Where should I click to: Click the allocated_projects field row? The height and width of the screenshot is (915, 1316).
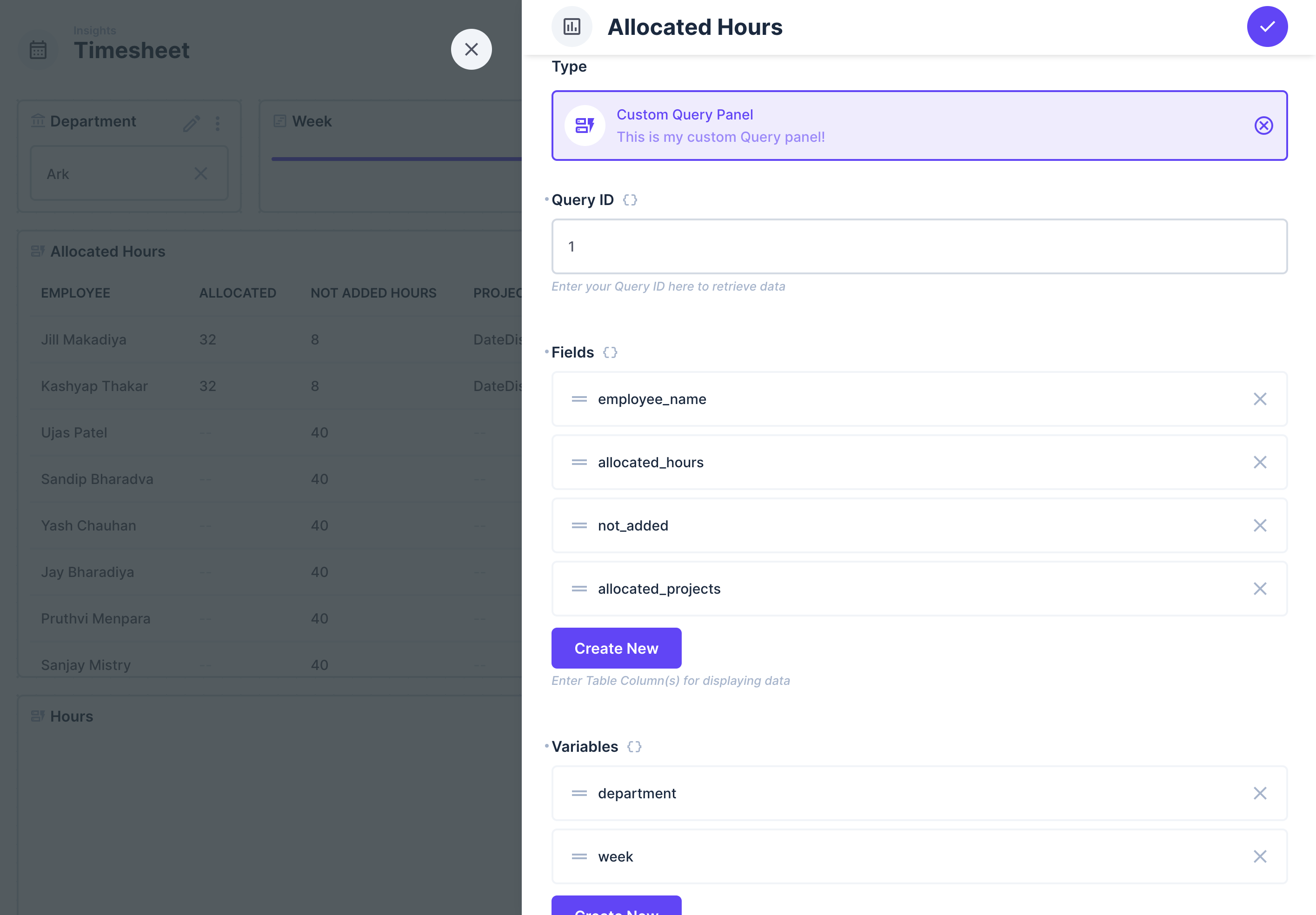click(x=917, y=589)
